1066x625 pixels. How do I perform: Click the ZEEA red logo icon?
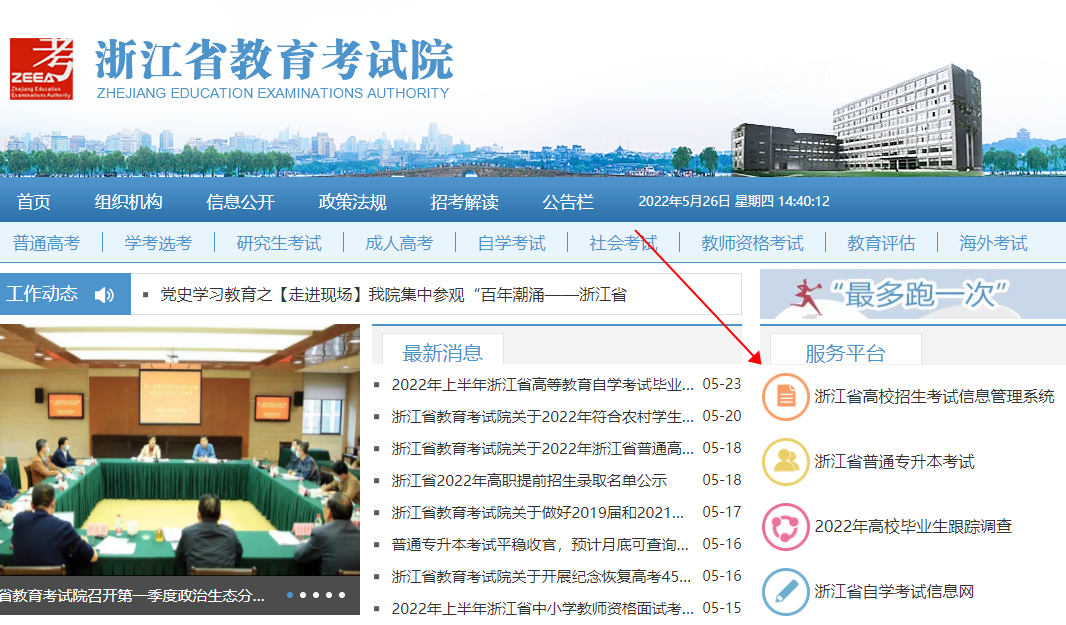point(41,69)
